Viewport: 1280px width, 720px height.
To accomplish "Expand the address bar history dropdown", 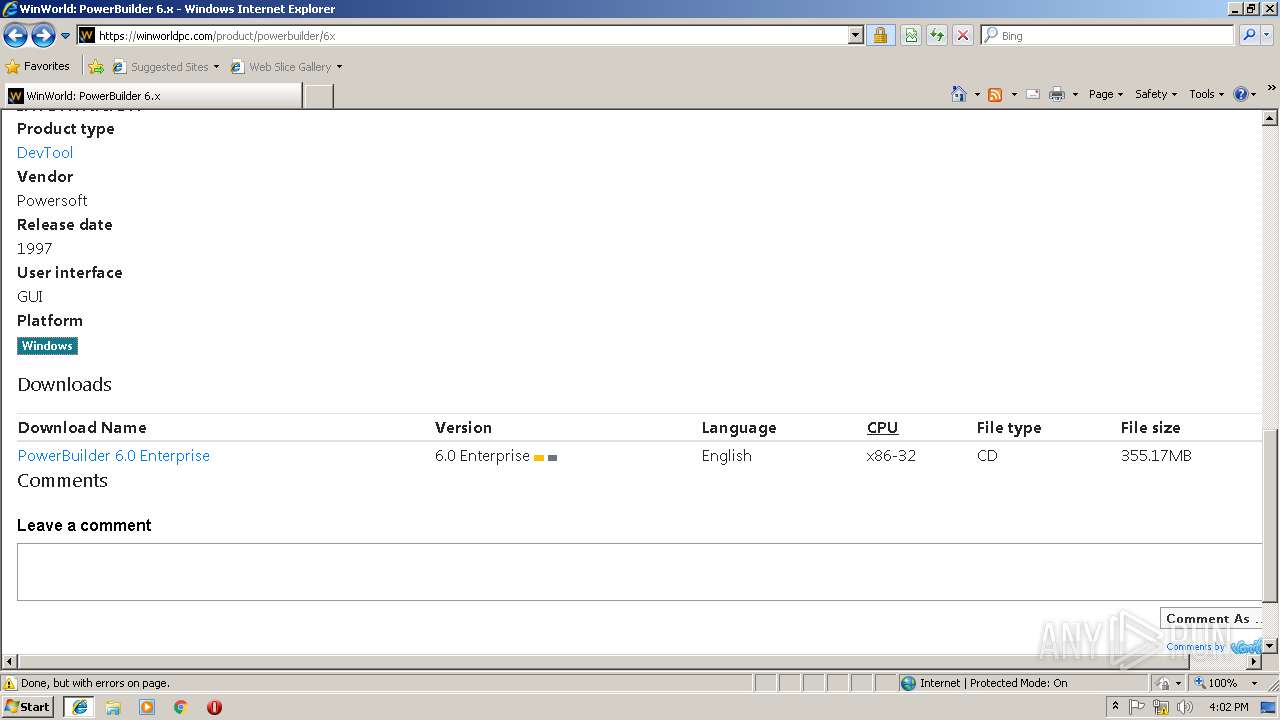I will point(855,35).
